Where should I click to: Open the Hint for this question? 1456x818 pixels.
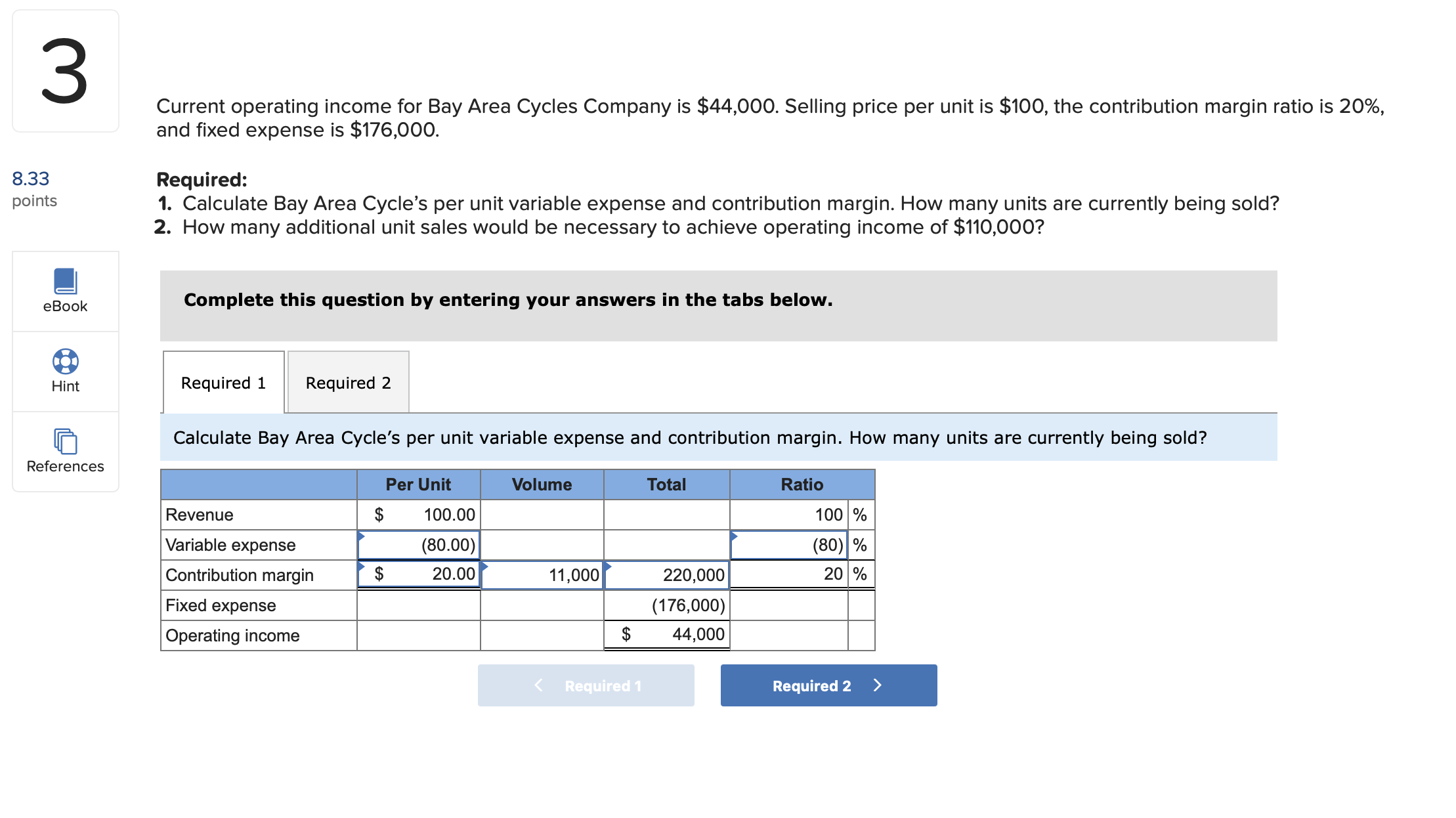coord(65,371)
